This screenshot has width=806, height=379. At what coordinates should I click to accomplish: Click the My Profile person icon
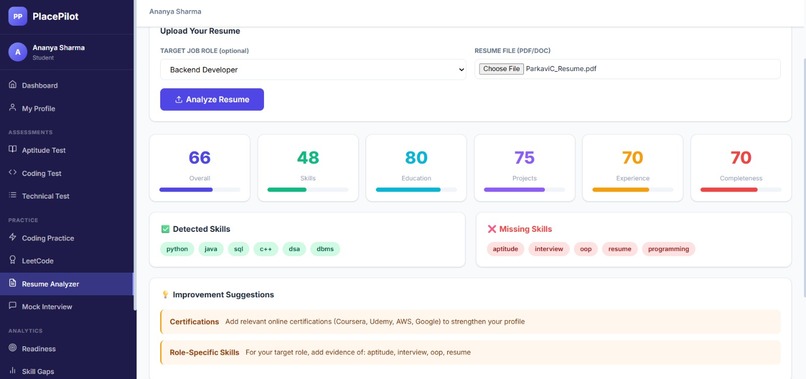coord(13,108)
